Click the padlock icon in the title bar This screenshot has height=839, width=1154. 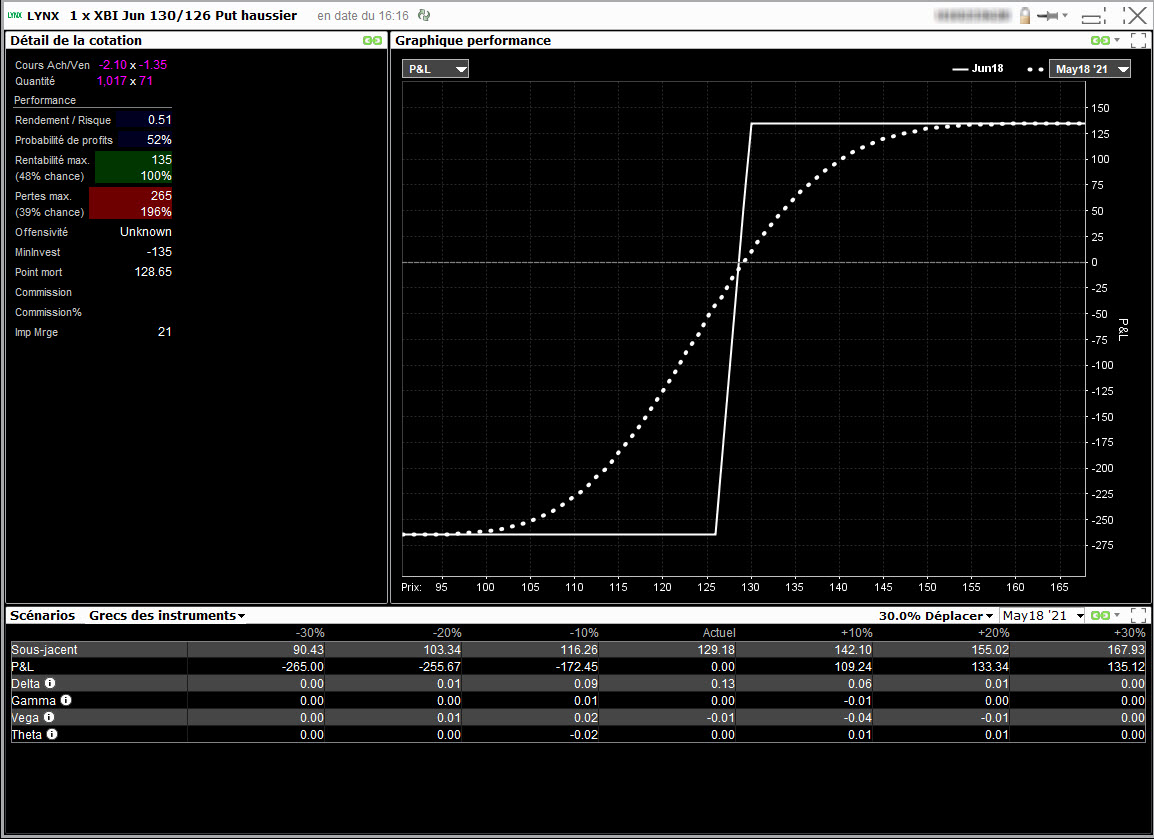pos(1025,16)
